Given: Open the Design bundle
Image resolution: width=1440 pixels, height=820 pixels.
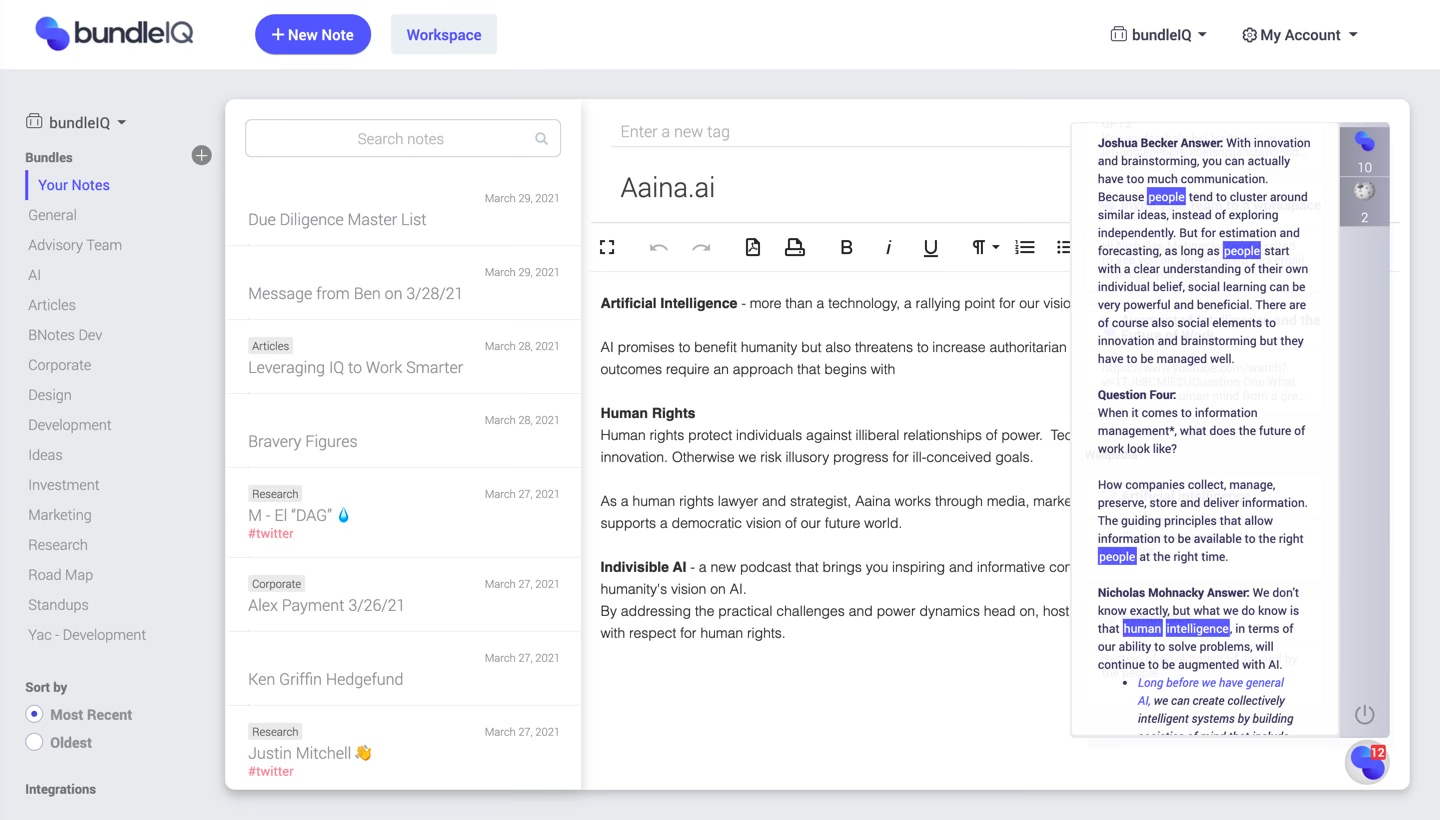Looking at the screenshot, I should [x=50, y=395].
